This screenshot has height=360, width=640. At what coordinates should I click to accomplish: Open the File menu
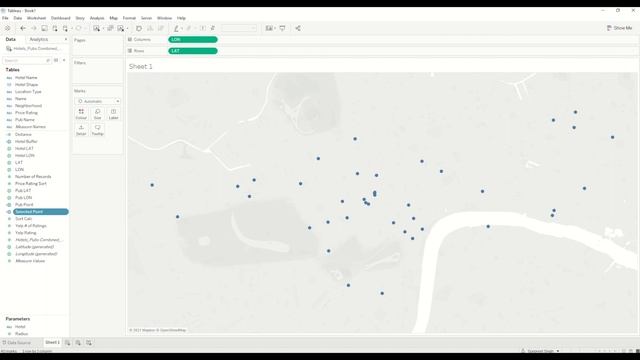5,18
